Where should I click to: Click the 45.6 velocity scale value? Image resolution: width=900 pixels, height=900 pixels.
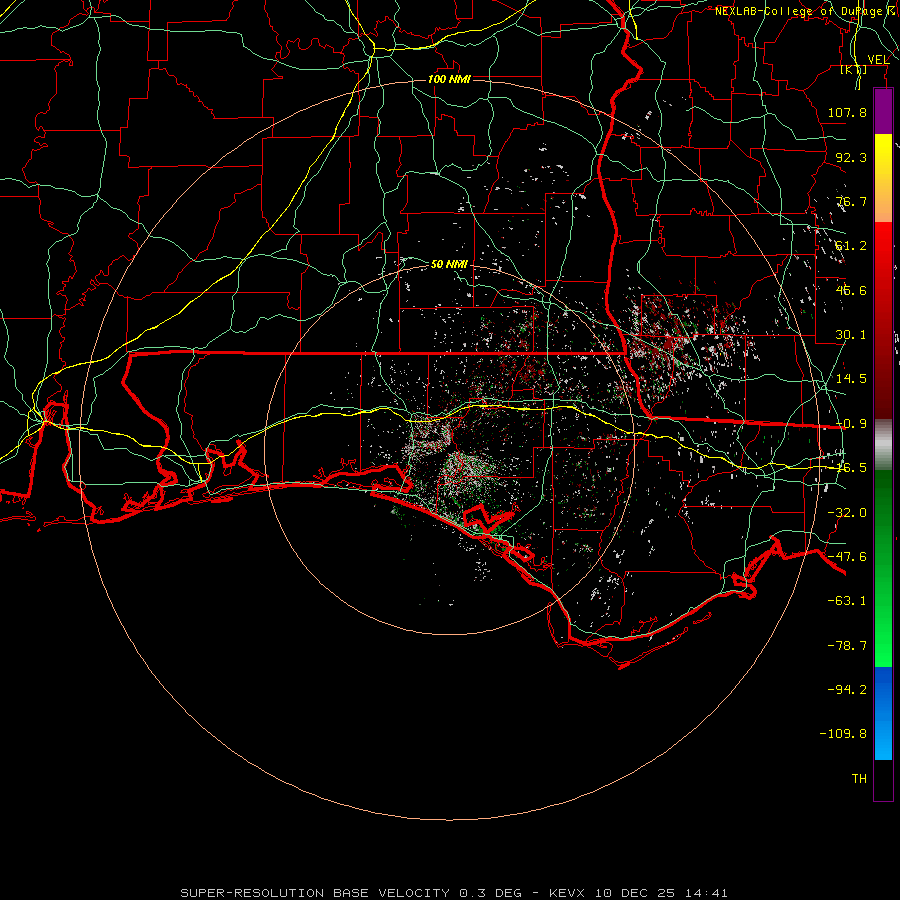click(x=851, y=290)
